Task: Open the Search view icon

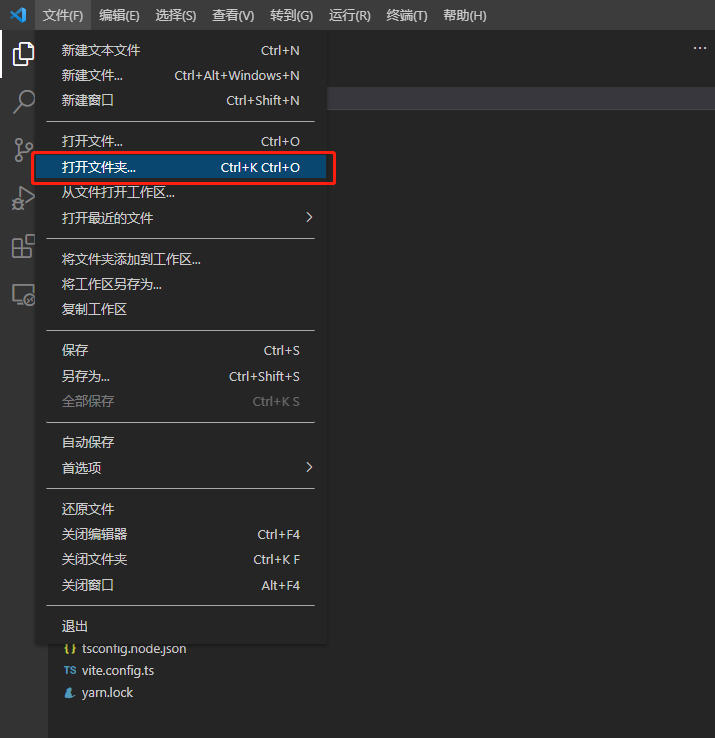Action: click(24, 101)
